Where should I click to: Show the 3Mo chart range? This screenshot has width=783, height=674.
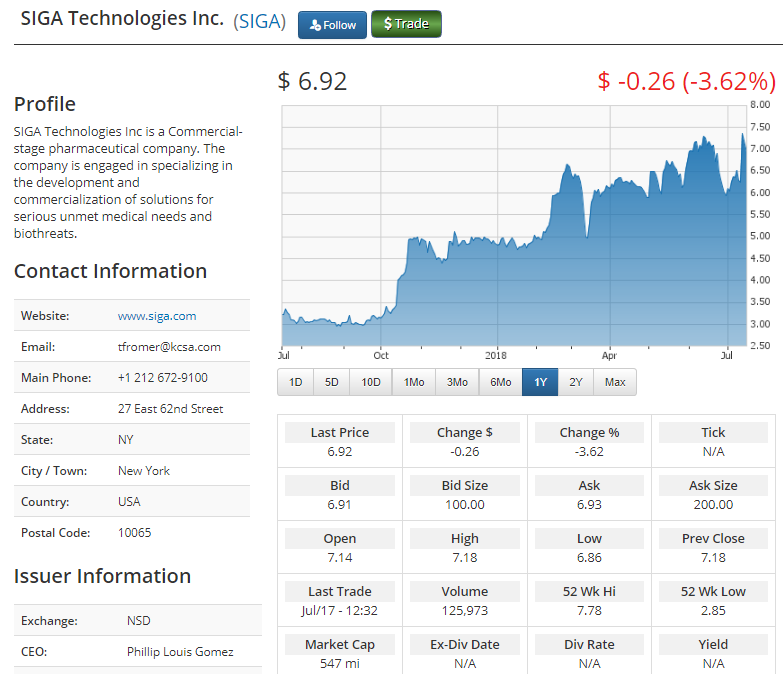457,382
